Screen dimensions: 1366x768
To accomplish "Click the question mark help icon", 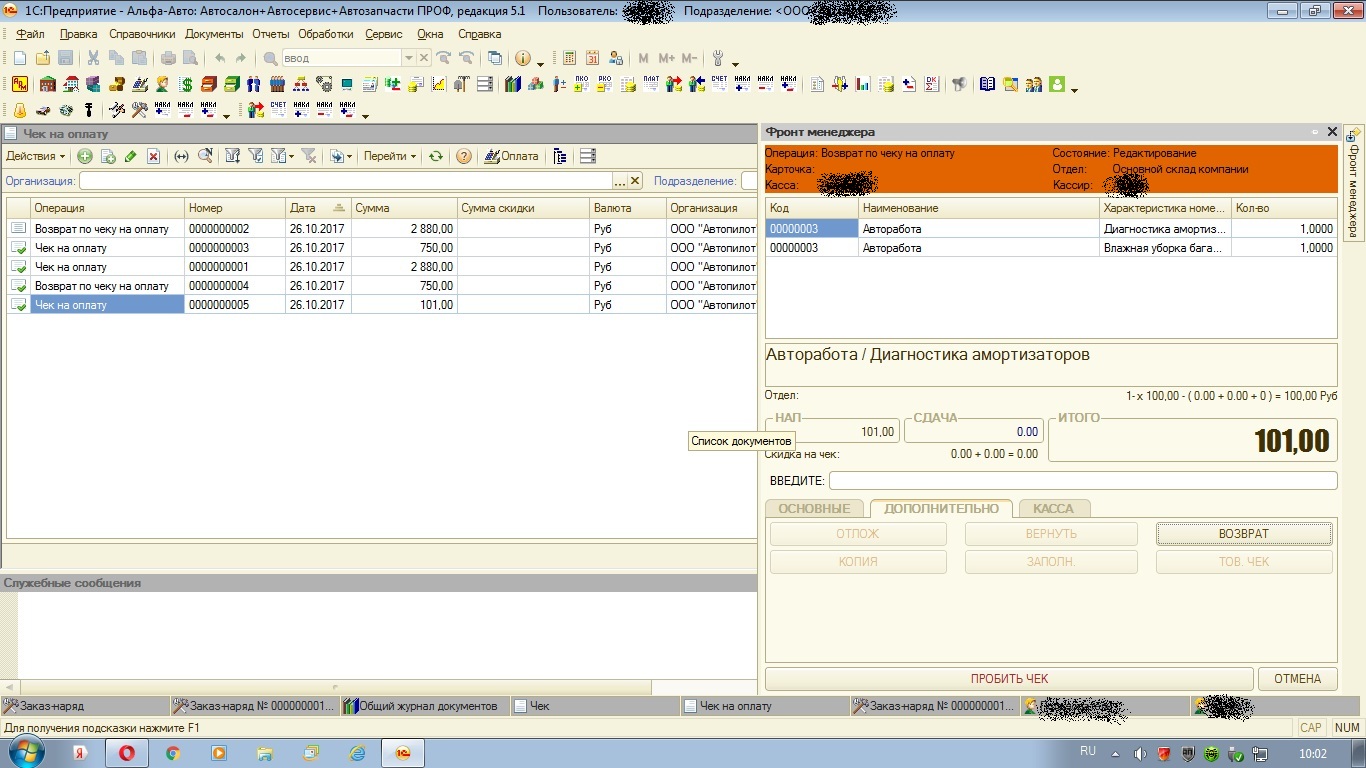I will (x=464, y=156).
